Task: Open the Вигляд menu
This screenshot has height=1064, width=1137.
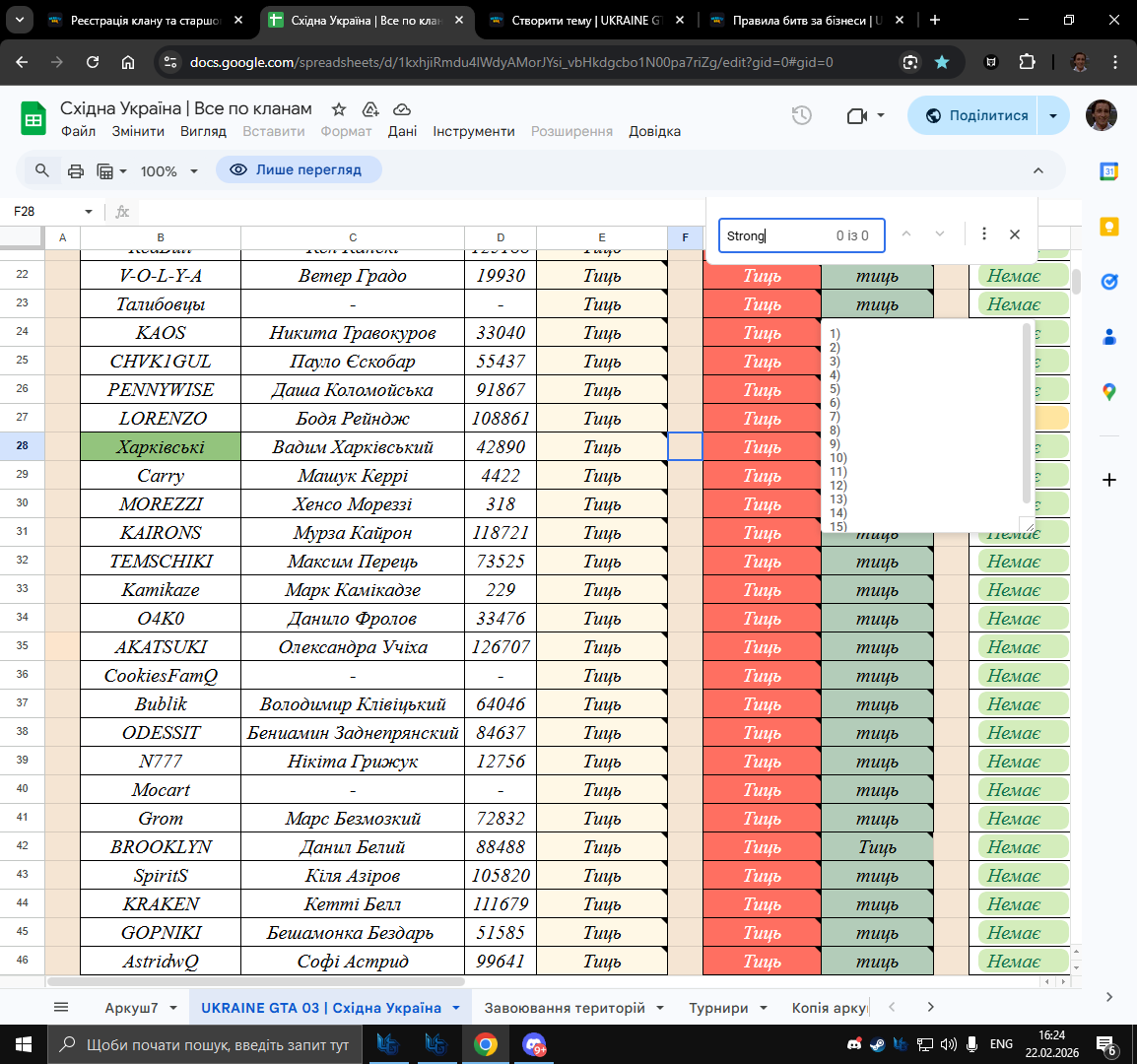Action: (203, 131)
